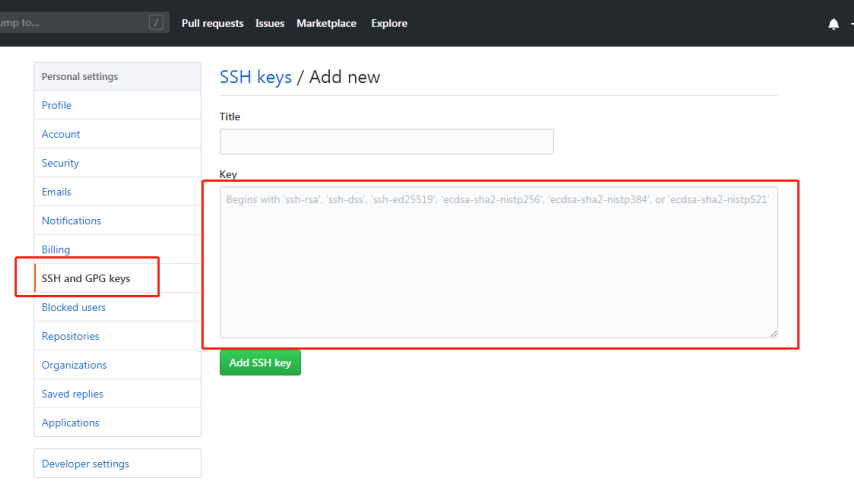Image resolution: width=854 pixels, height=492 pixels.
Task: Open Issues in top navigation
Action: pyautogui.click(x=270, y=23)
